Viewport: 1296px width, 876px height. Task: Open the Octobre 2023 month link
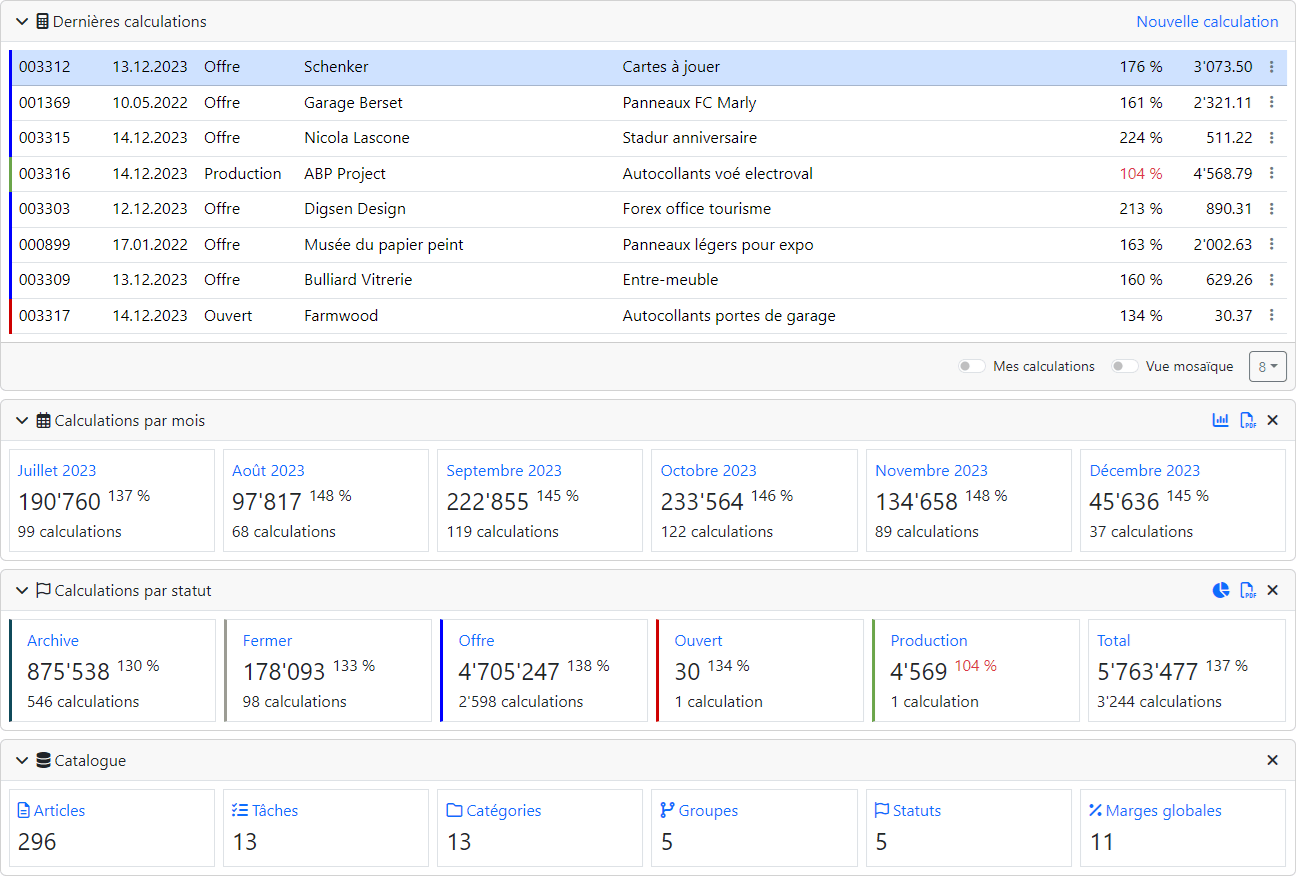(x=709, y=470)
